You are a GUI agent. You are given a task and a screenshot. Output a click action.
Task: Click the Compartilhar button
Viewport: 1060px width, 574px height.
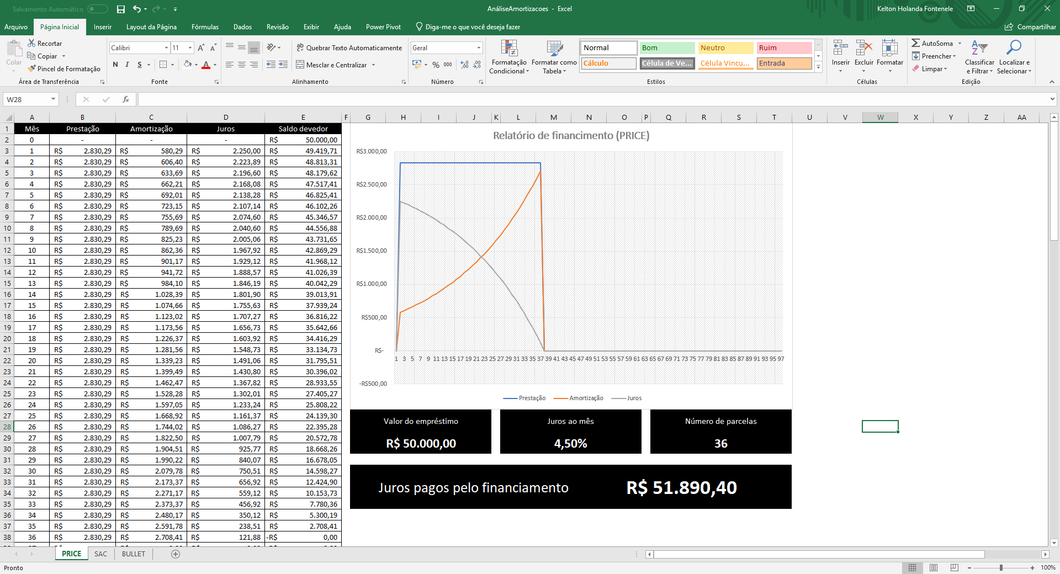point(1031,27)
